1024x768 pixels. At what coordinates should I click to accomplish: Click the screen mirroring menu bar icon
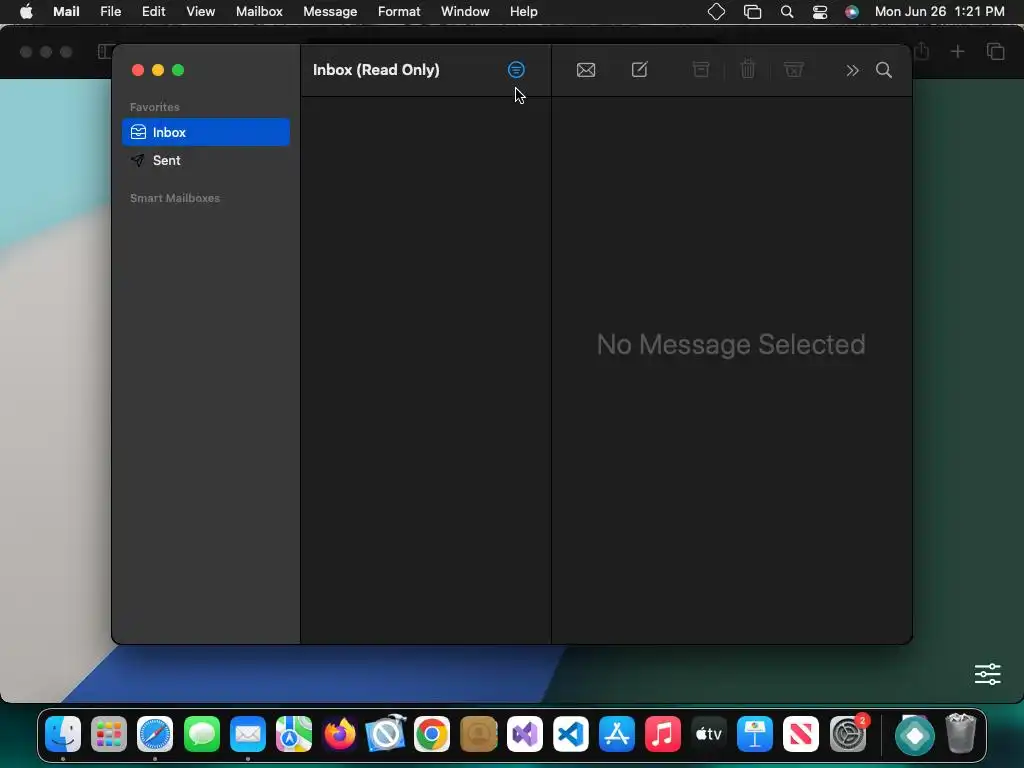[752, 12]
